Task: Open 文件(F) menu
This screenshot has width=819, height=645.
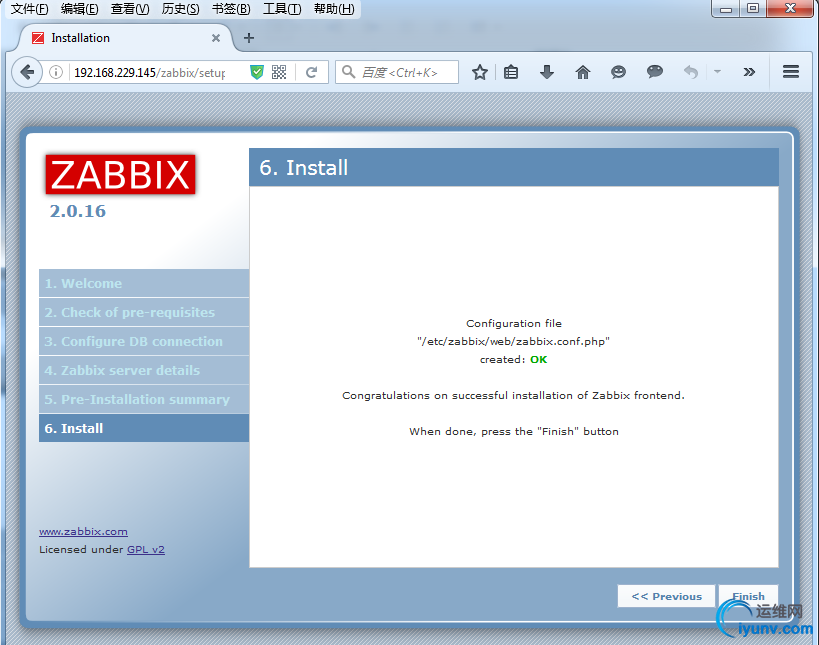Action: 29,9
